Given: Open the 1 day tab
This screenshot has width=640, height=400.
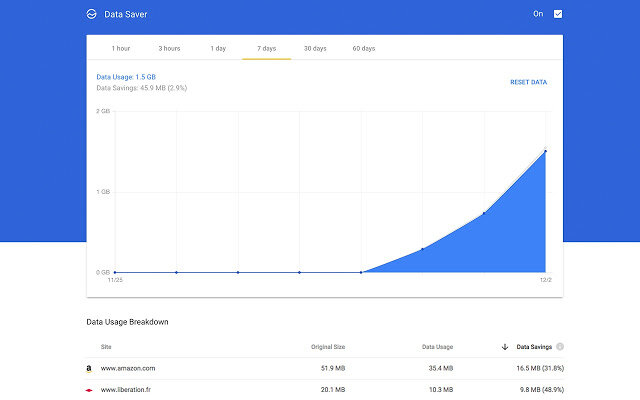Looking at the screenshot, I should [x=218, y=48].
